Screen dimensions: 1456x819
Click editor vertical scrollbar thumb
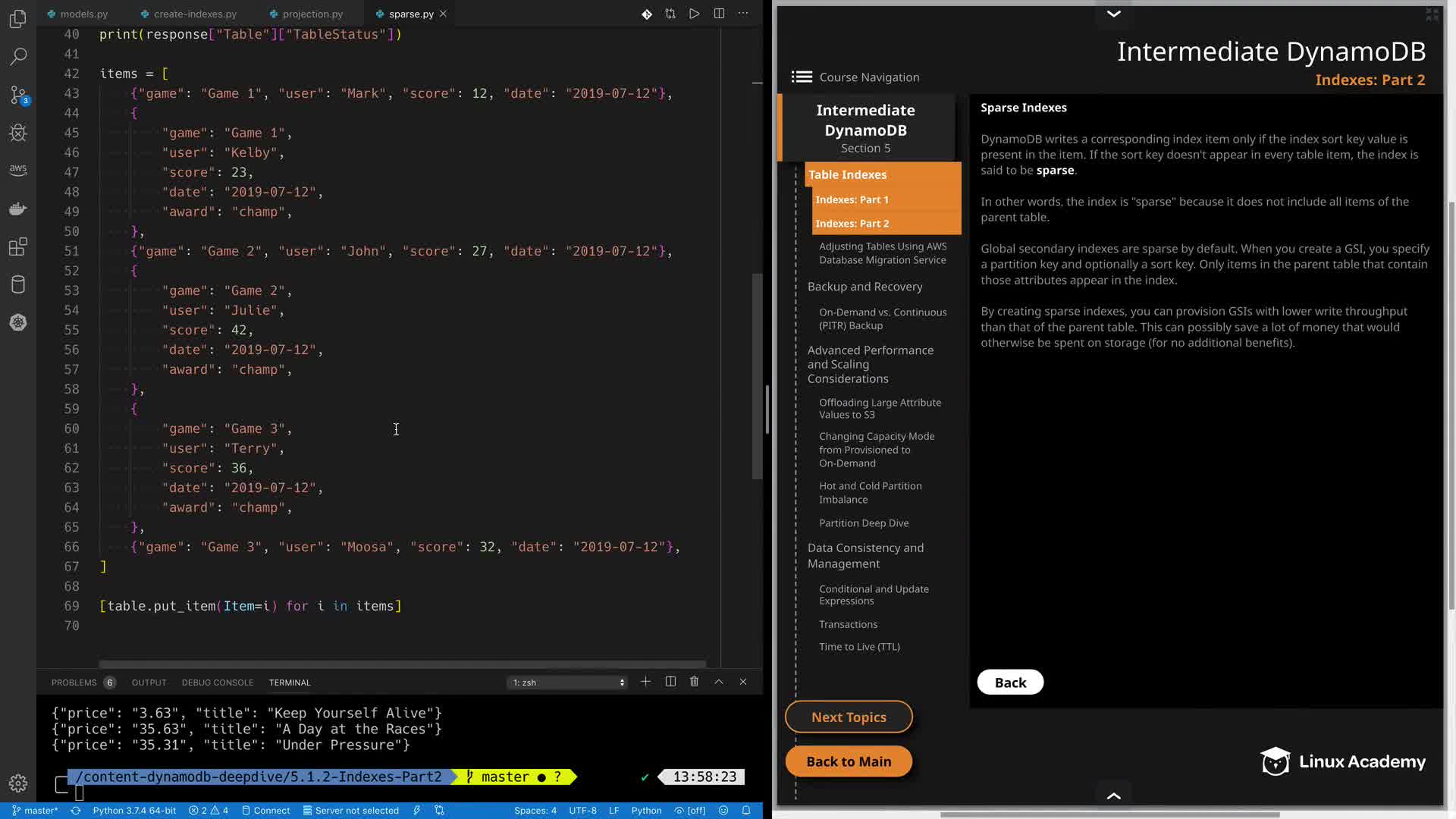(756, 375)
